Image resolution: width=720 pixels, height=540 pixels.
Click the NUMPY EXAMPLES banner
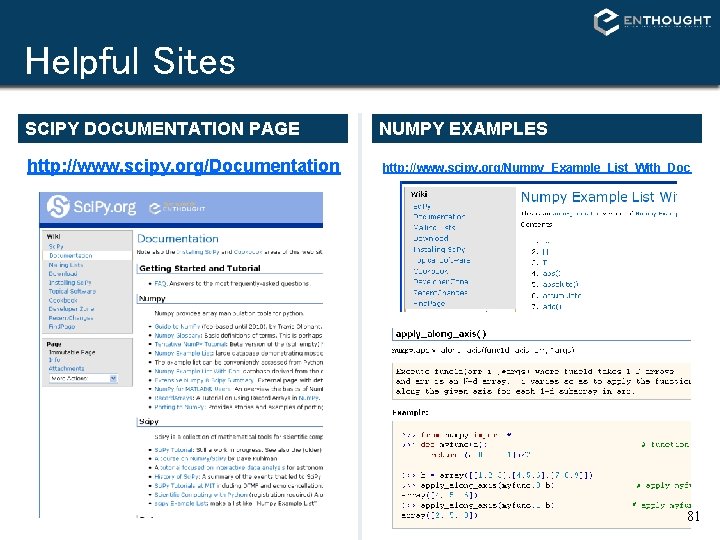point(537,129)
